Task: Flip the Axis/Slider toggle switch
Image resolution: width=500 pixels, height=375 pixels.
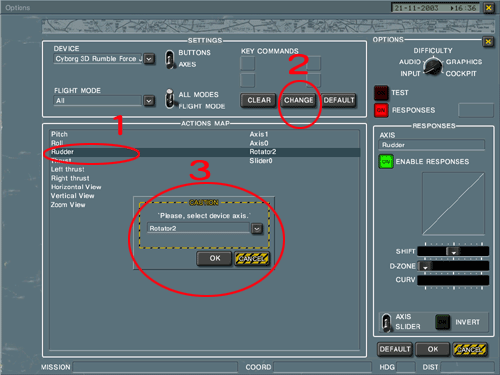Action: (386, 322)
